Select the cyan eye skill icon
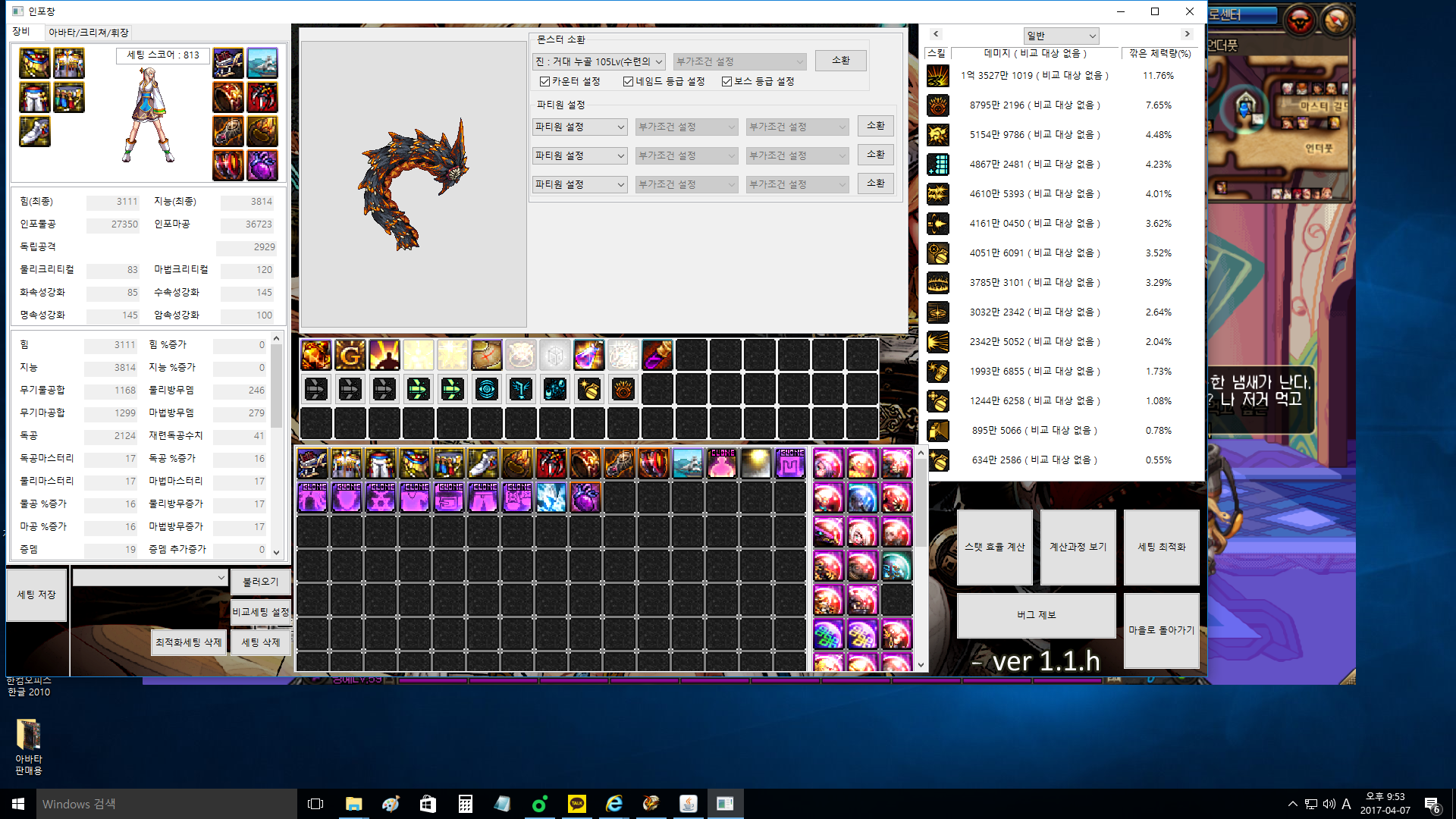The height and width of the screenshot is (819, 1456). (486, 389)
